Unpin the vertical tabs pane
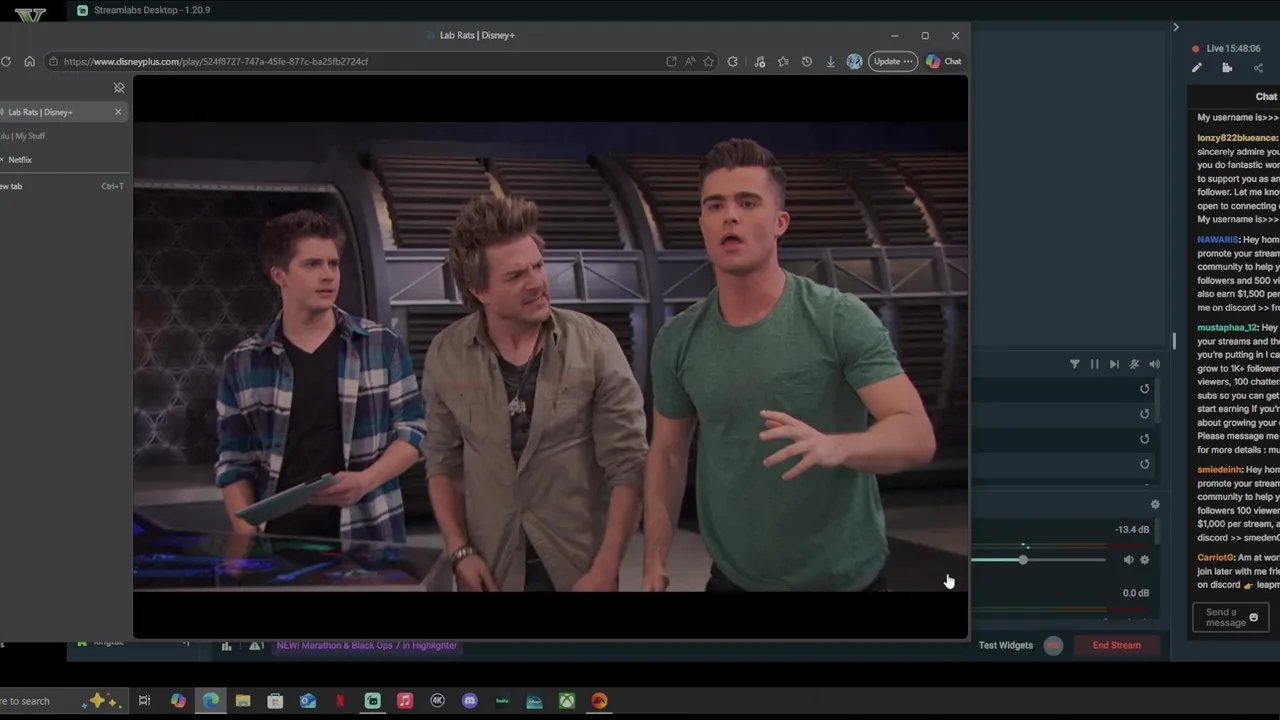 tap(118, 88)
